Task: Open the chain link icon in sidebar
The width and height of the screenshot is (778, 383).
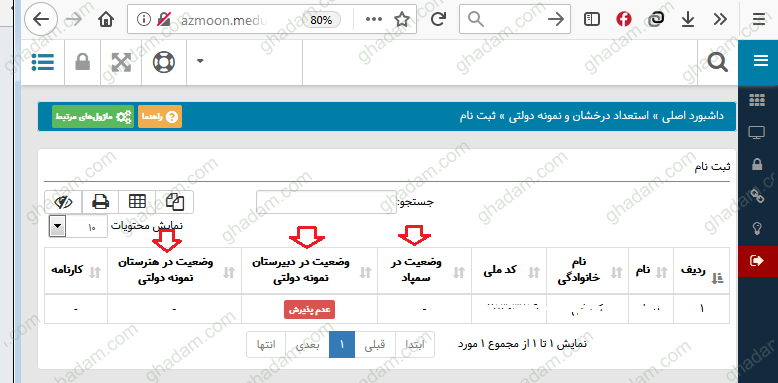Action: coord(757,196)
